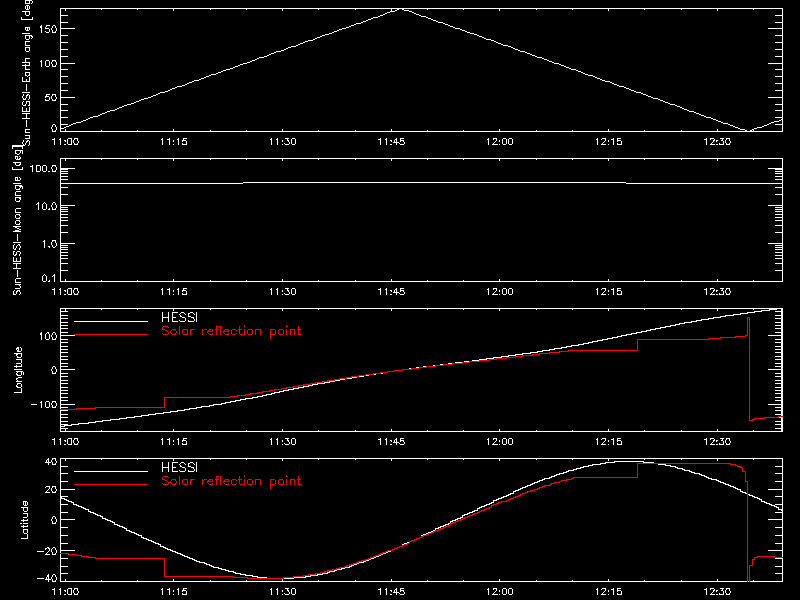Click the Sun-HESSI-Earth angle axis title

[x=26, y=73]
